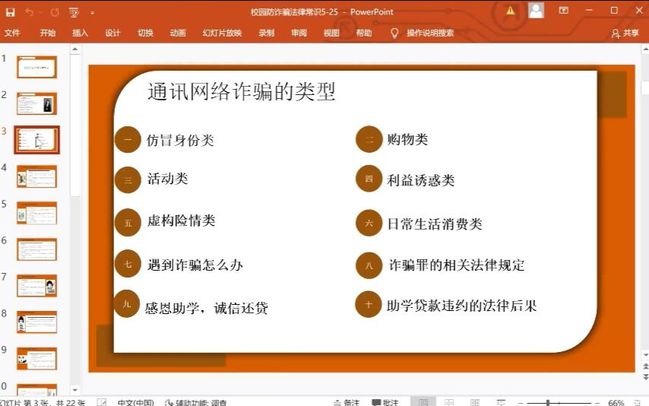Toggle the 备注 notes pane
This screenshot has height=406, width=649.
click(346, 402)
